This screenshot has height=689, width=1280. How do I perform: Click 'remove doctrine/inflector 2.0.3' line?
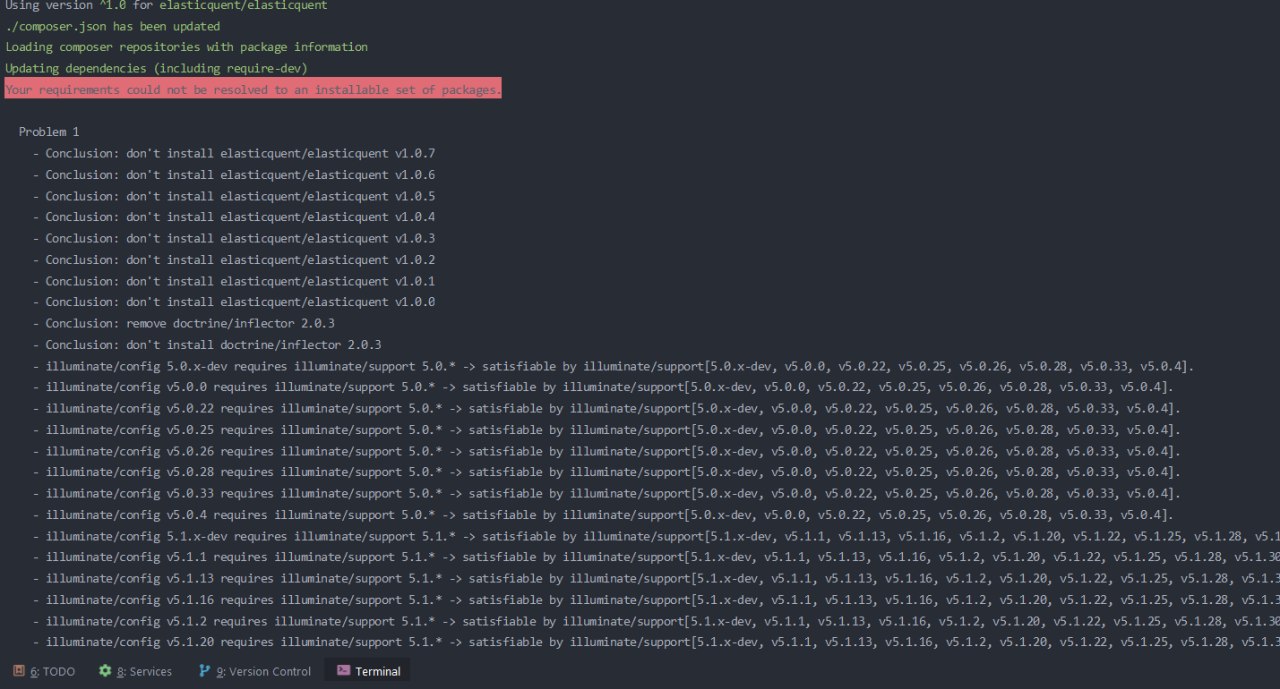click(x=183, y=323)
